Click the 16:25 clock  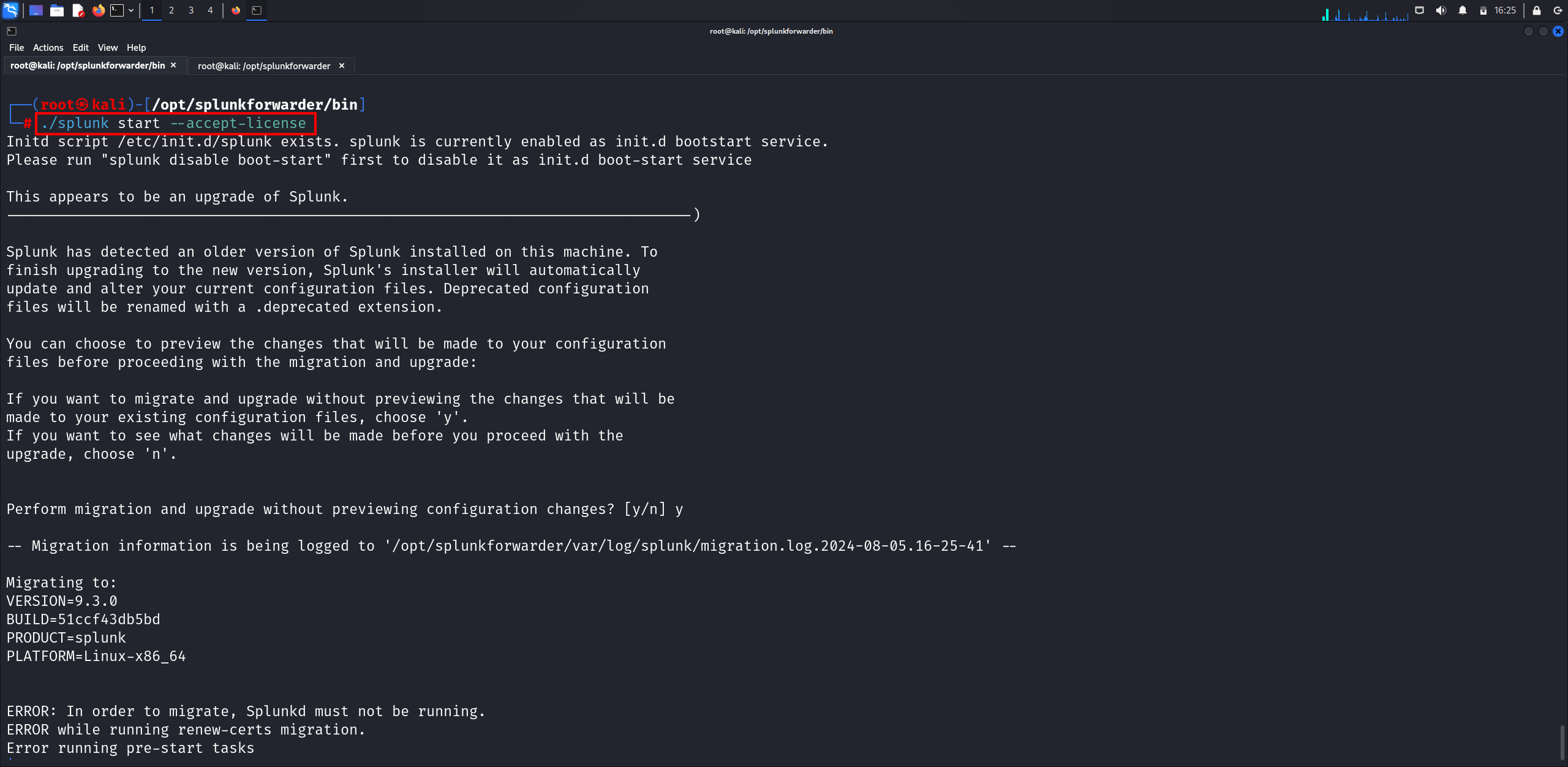point(1505,10)
